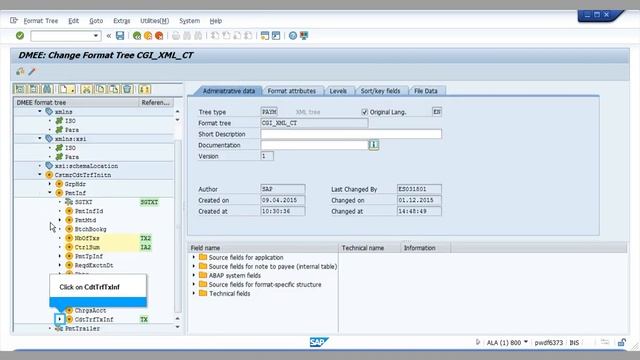Expand the GrpHdr node
The width and height of the screenshot is (640, 360).
pos(50,184)
